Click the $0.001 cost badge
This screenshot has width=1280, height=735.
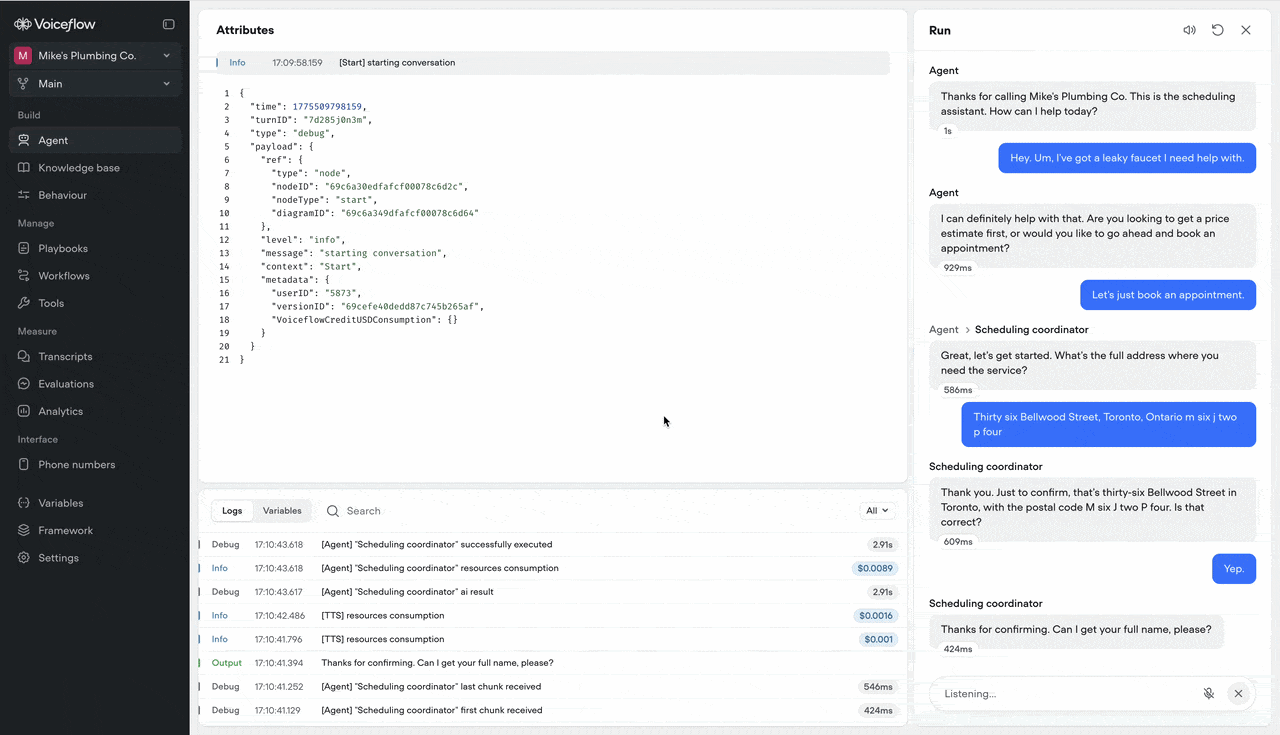(879, 639)
